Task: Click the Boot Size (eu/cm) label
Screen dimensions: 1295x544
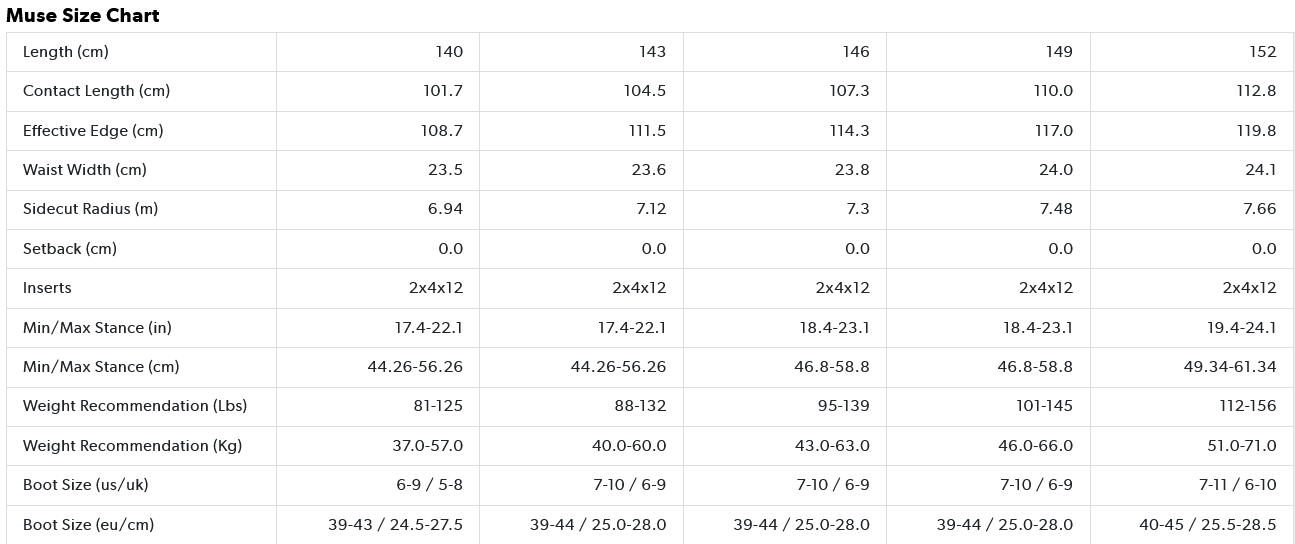Action: [x=88, y=525]
